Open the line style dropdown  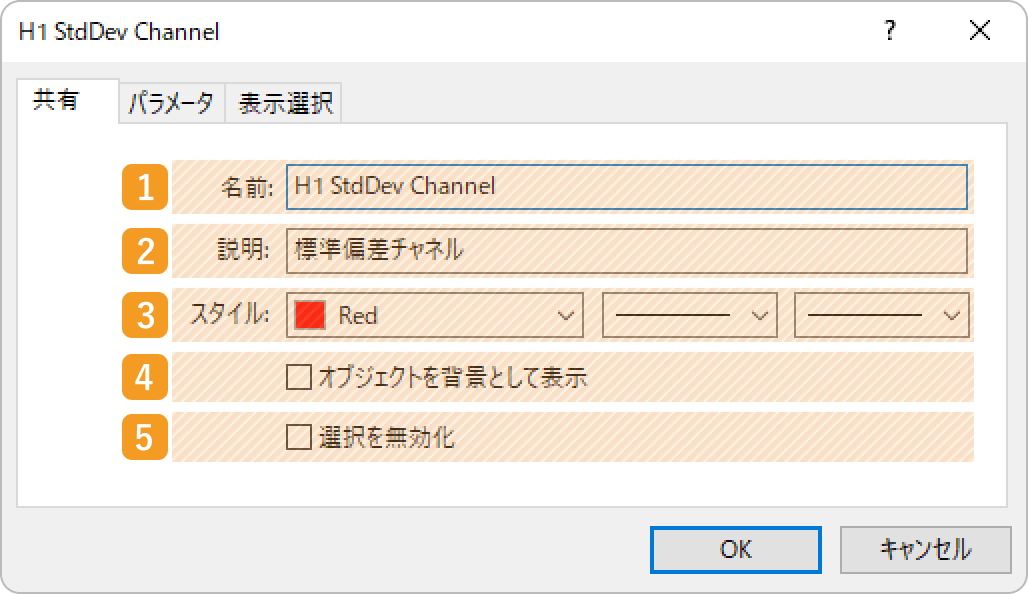pyautogui.click(x=690, y=315)
